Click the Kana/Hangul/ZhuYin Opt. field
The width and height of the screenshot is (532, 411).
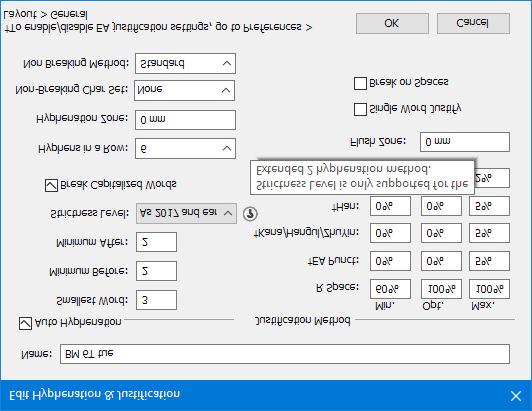point(441,233)
